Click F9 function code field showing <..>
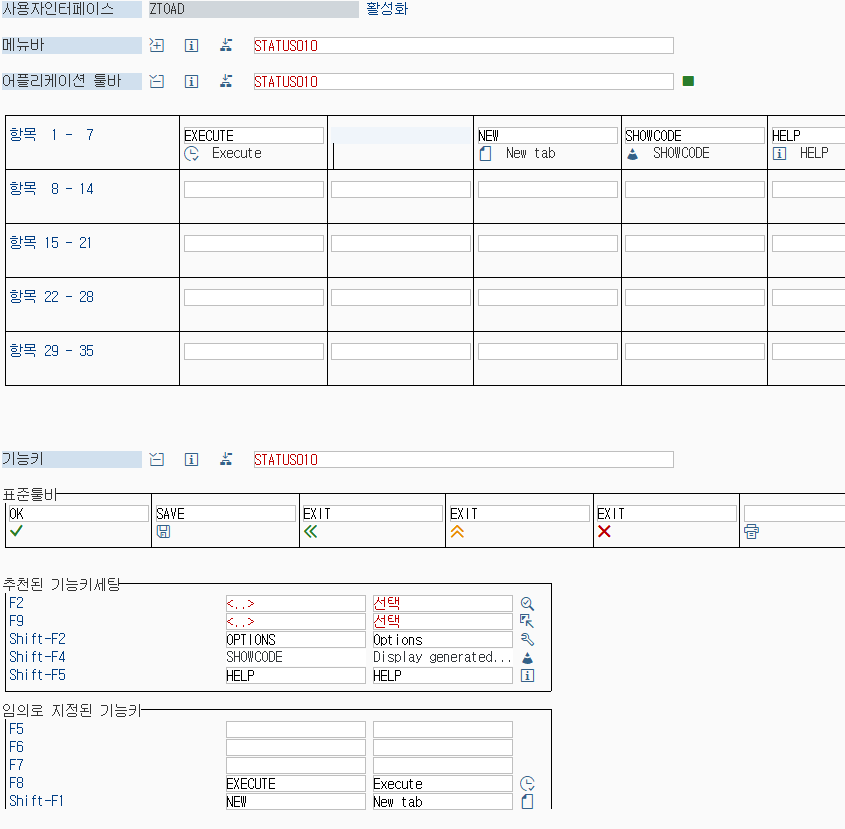Viewport: 845px width, 829px height. 296,621
